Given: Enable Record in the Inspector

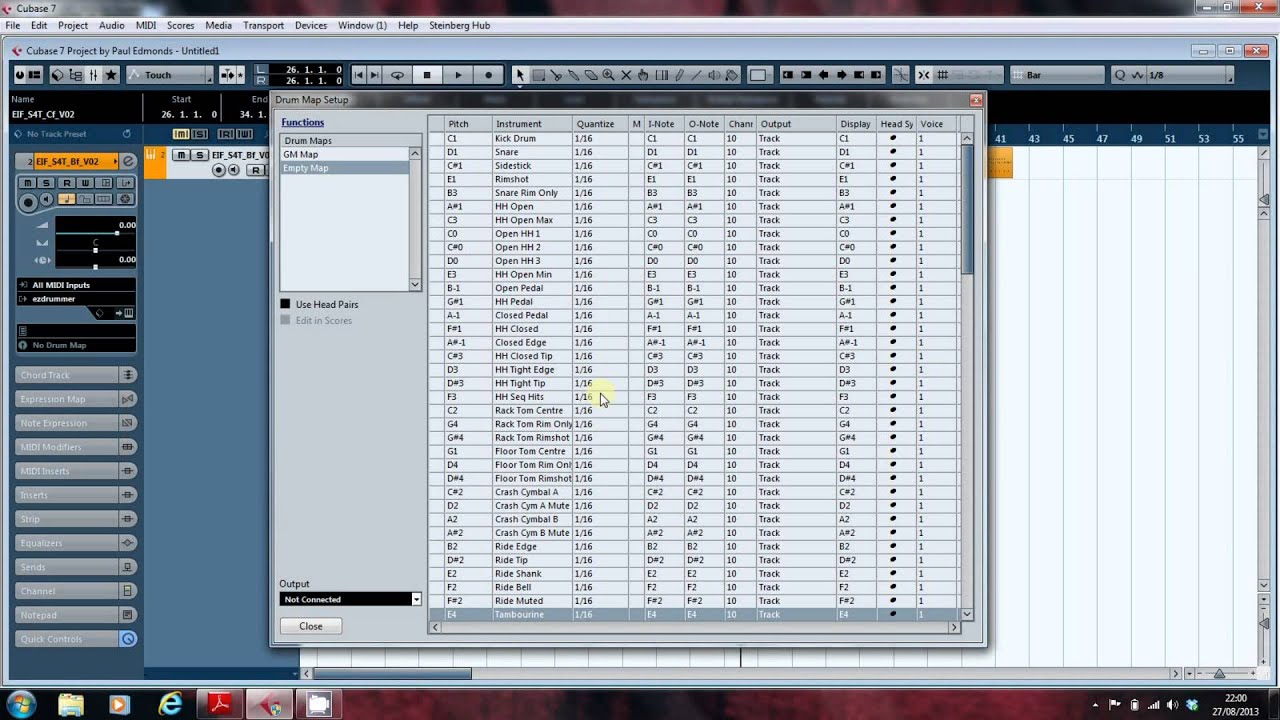Looking at the screenshot, I should pyautogui.click(x=28, y=203).
